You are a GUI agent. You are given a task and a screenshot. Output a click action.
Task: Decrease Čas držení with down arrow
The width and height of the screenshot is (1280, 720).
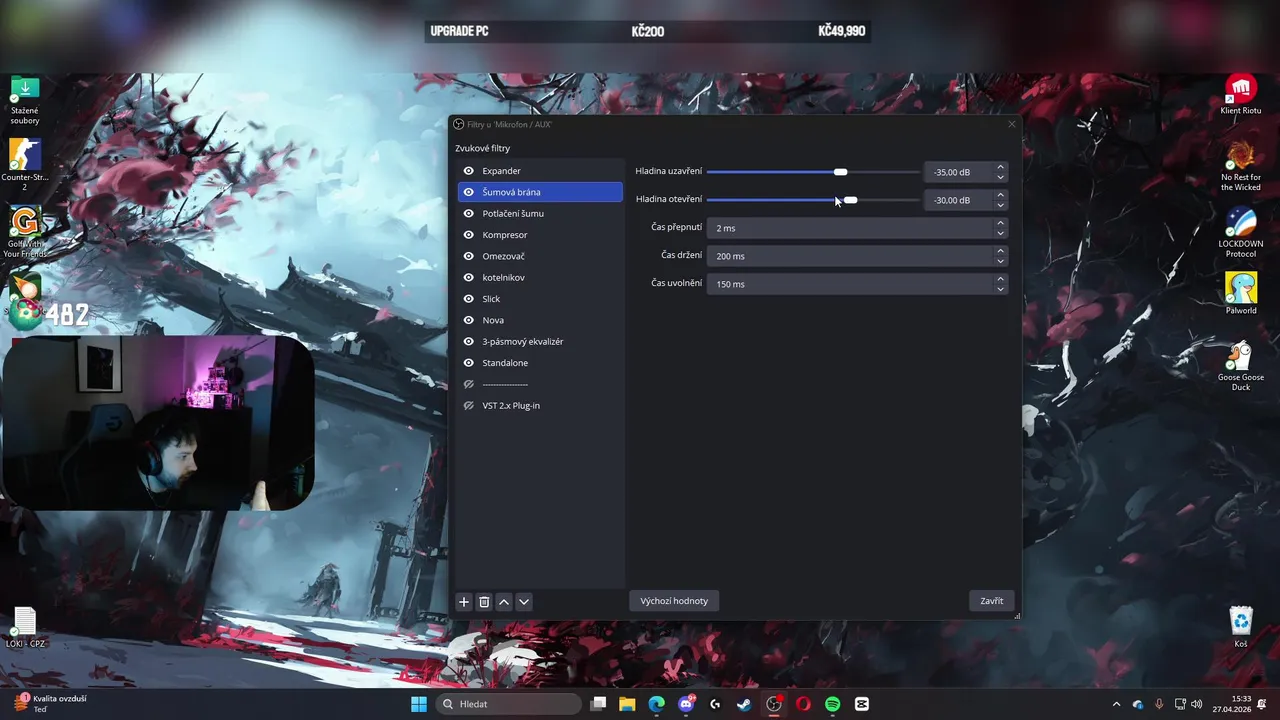[1000, 261]
